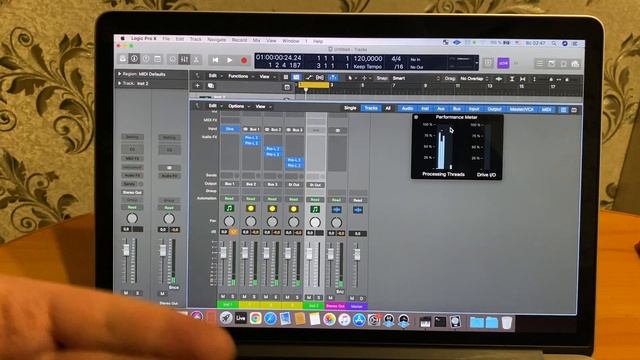Screen dimensions: 640x360
Task: Click Go to Beginning transport button
Action: pos(215,60)
